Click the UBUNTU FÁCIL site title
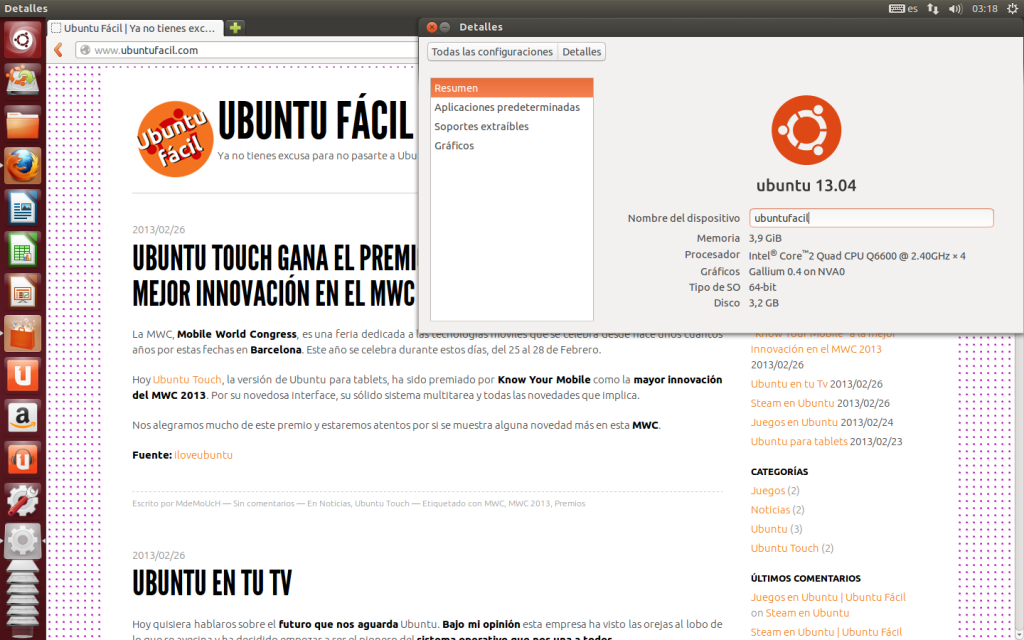1024x640 pixels. point(315,121)
